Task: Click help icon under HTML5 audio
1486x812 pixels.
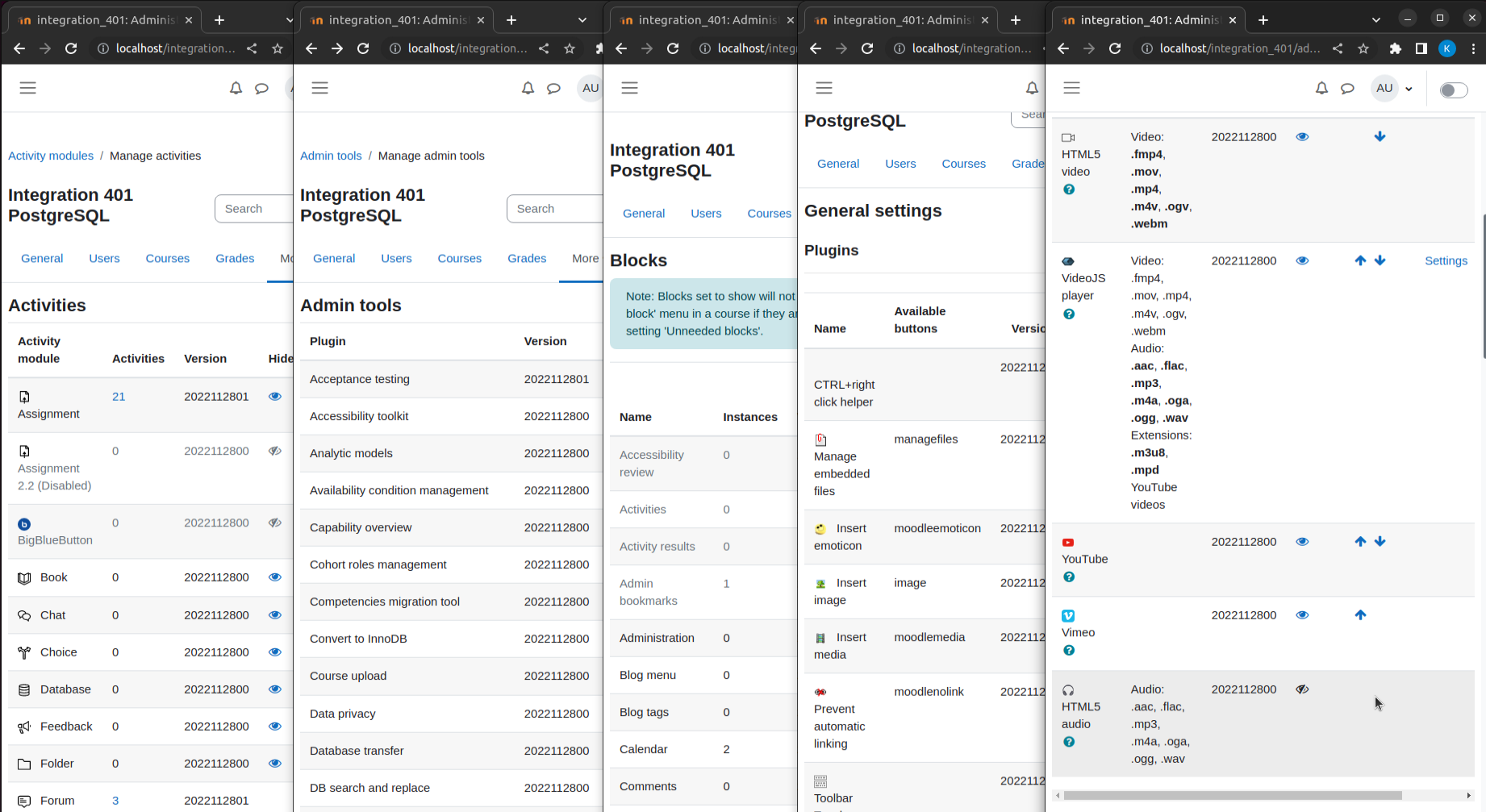Action: 1069,742
